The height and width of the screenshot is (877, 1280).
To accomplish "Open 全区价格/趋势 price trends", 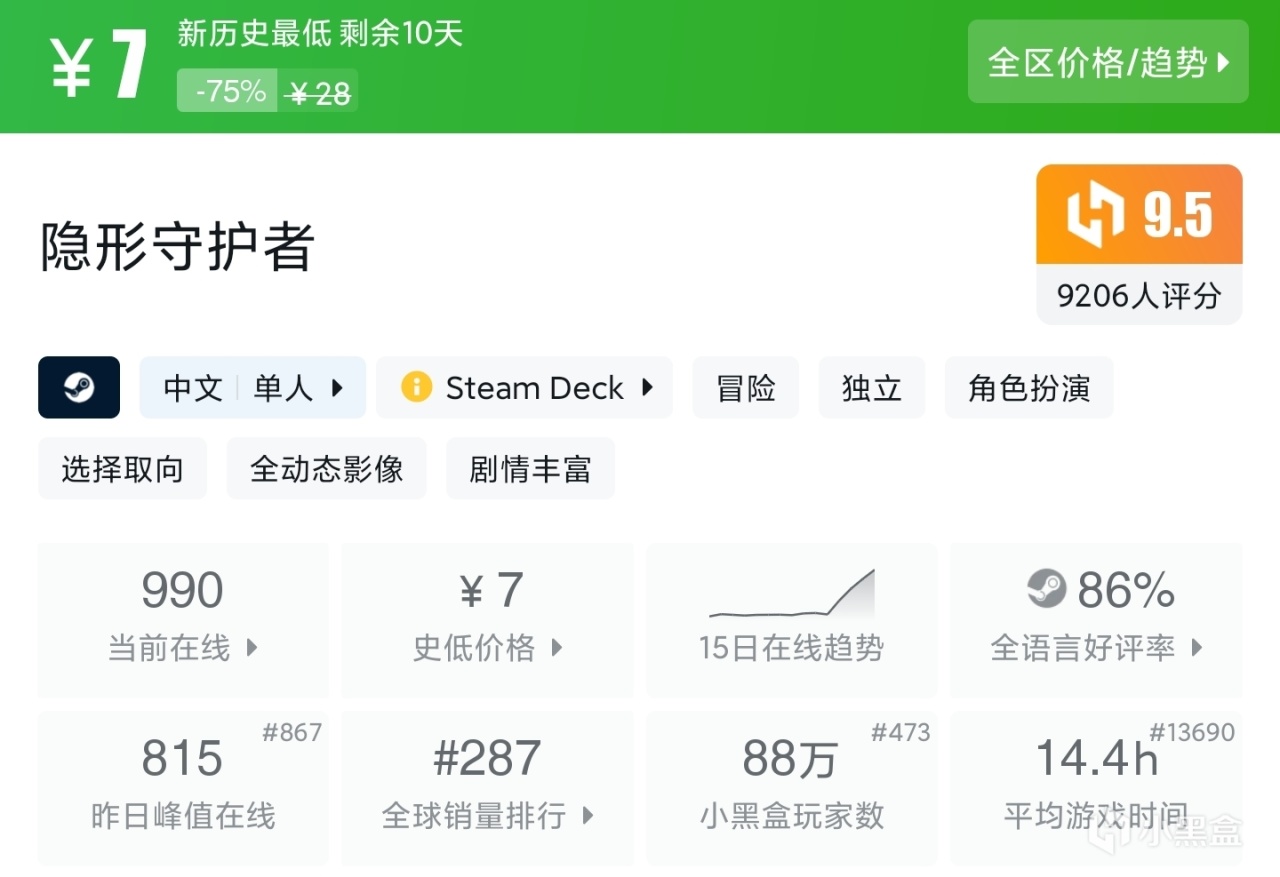I will (1107, 62).
